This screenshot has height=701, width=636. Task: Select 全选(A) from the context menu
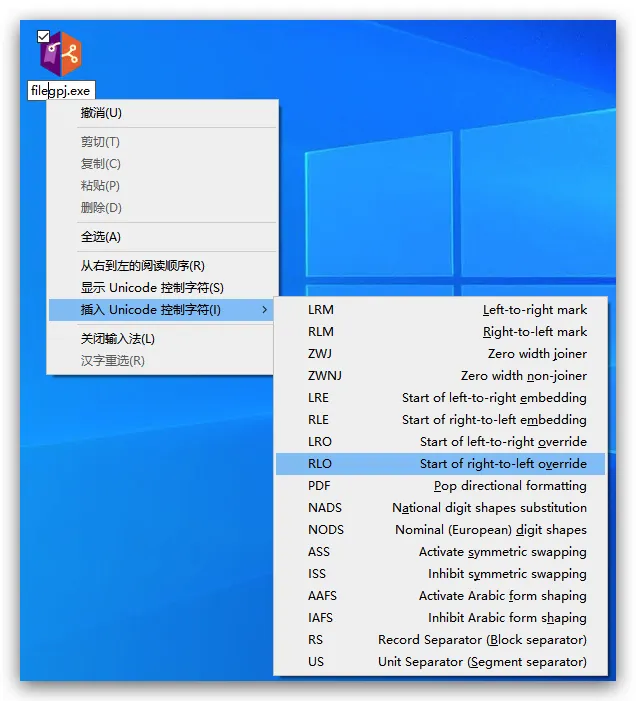point(101,237)
